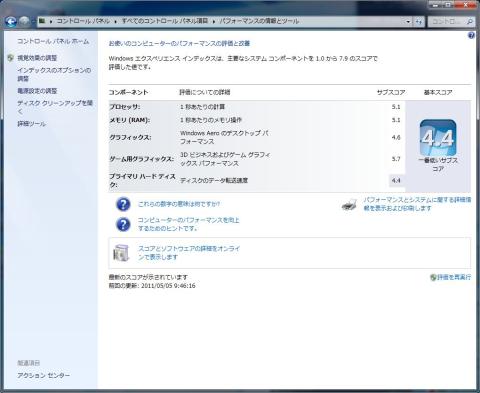The height and width of the screenshot is (393, 480).
Task: Open ディスク クリーンアップを開く link
Action: click(55, 107)
